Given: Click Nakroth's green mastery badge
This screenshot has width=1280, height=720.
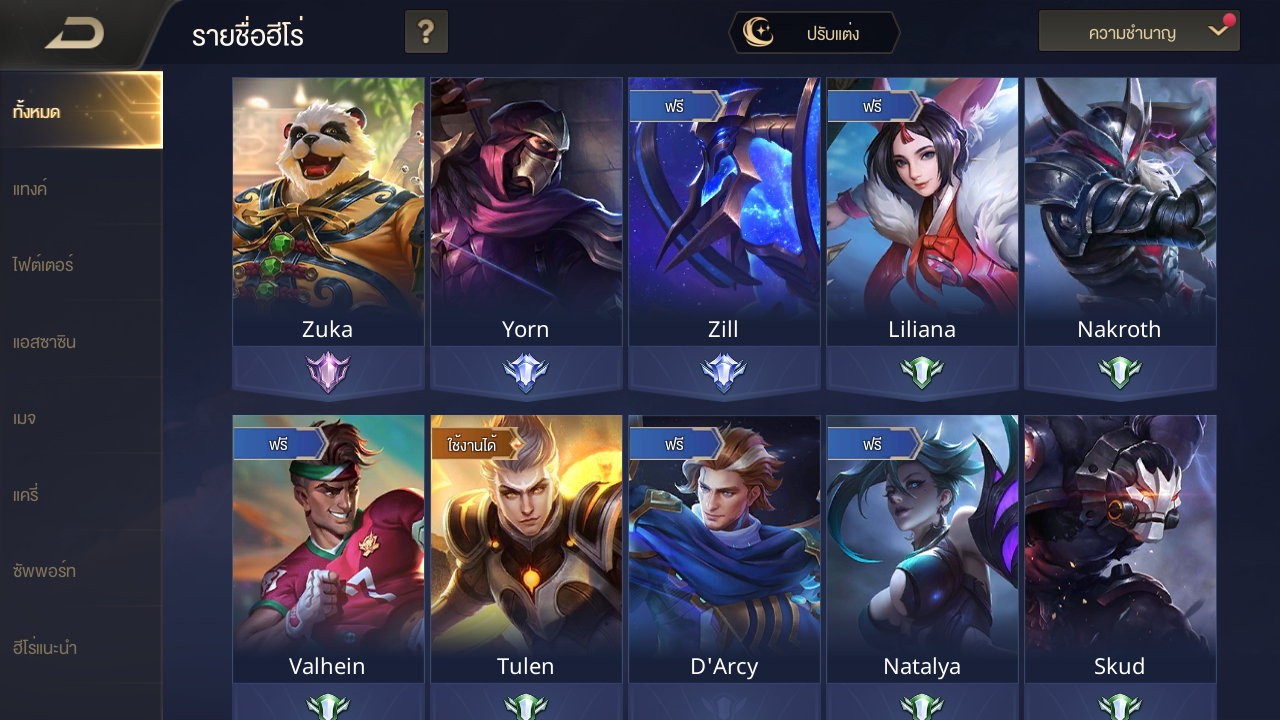Looking at the screenshot, I should [1120, 373].
